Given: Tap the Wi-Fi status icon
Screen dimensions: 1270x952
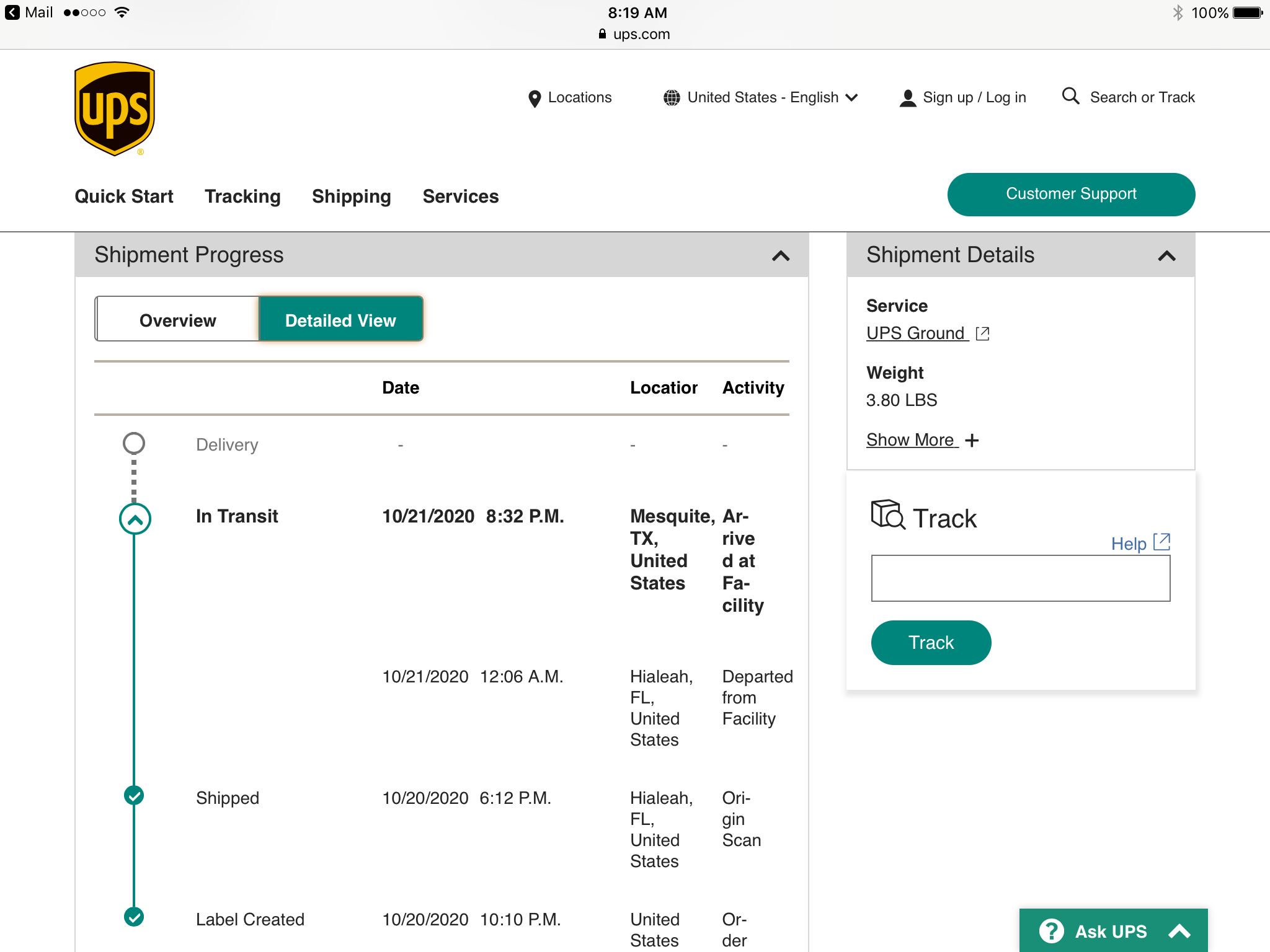Looking at the screenshot, I should (x=122, y=12).
